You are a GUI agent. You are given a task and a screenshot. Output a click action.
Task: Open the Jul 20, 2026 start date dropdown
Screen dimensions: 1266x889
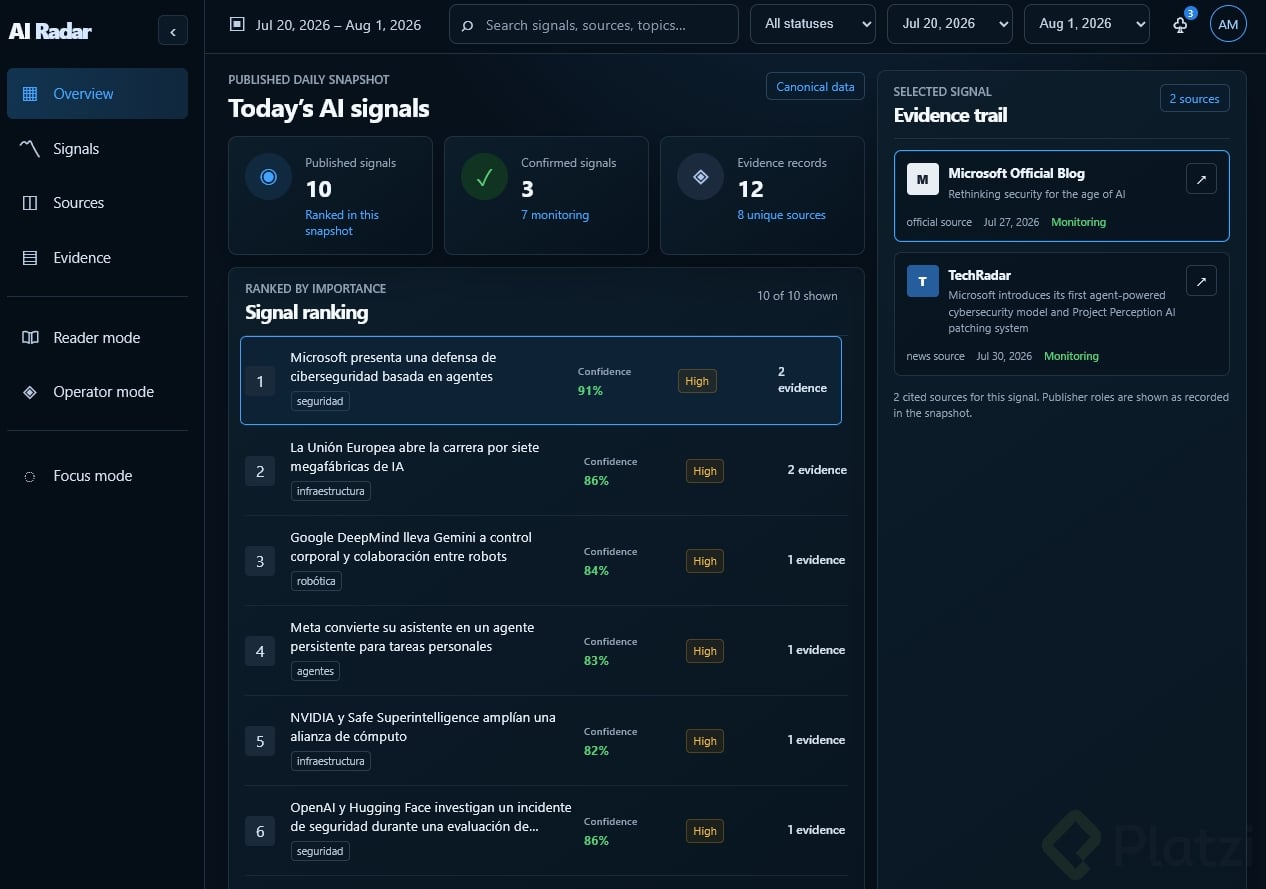[x=950, y=24]
